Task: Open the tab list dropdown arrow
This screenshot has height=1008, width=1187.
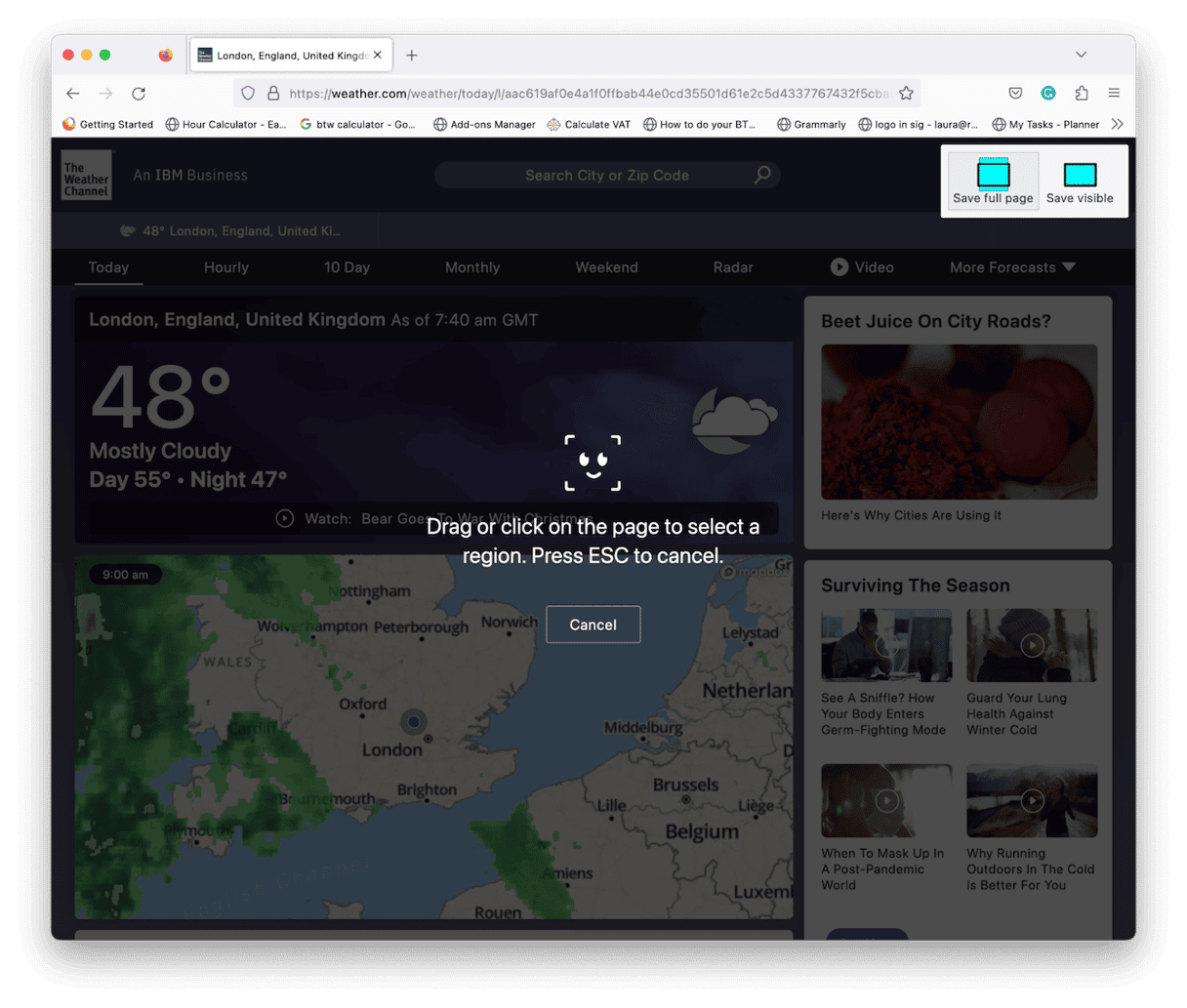Action: click(x=1081, y=54)
